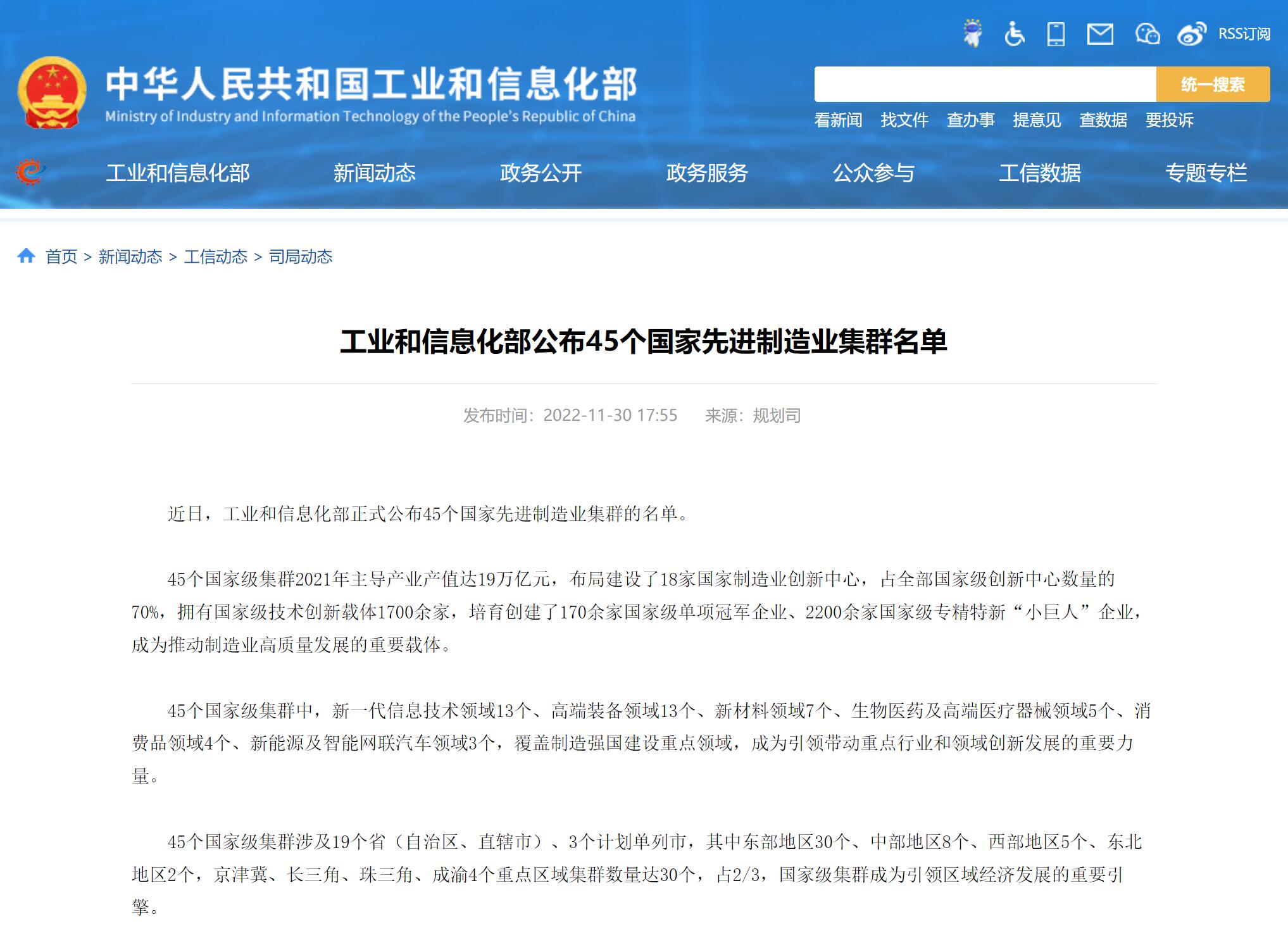Open the AI robot assistant icon
The width and height of the screenshot is (1288, 926).
(x=972, y=33)
